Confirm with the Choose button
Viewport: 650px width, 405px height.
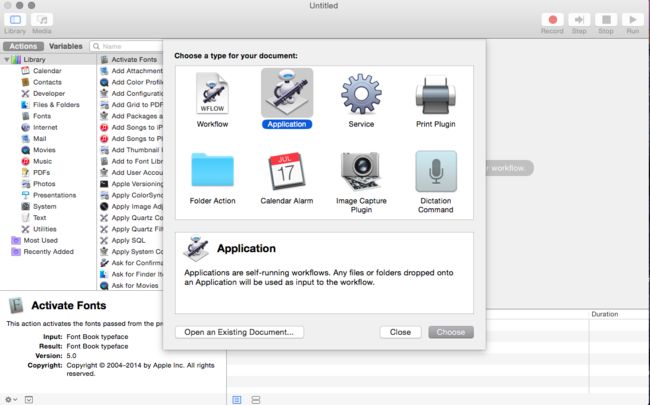point(451,332)
